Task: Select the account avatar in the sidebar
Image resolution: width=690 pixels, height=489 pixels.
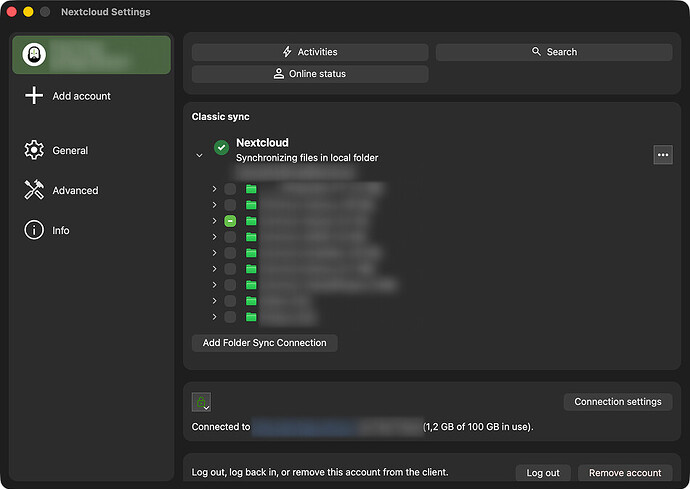Action: [34, 55]
